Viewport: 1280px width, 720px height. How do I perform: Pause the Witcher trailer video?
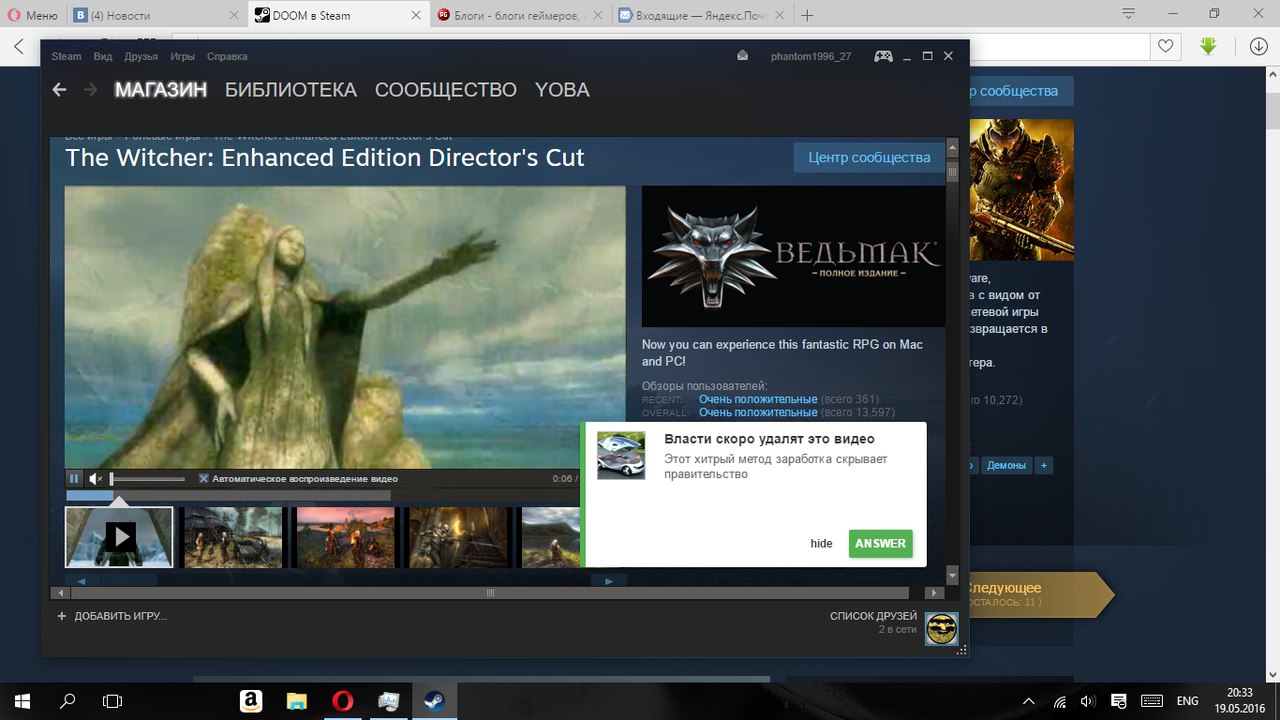coord(74,479)
